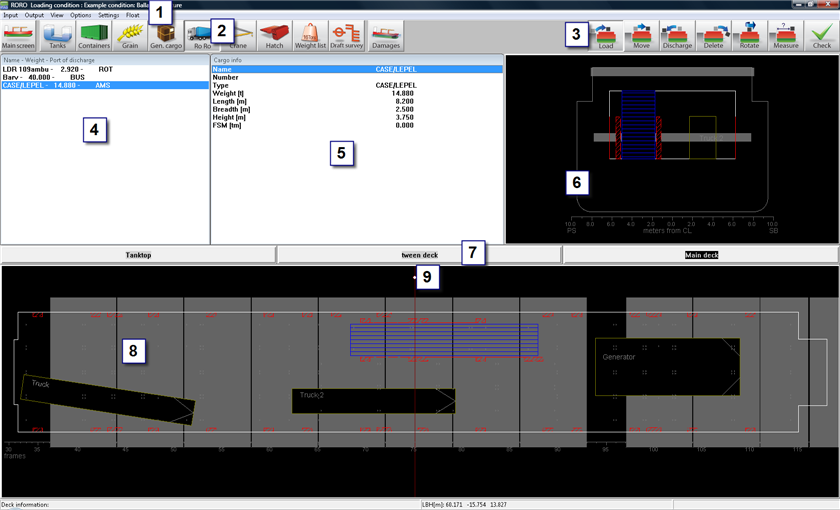The image size is (840, 510).
Task: Select the angled Truck on deck plan
Action: (x=107, y=399)
